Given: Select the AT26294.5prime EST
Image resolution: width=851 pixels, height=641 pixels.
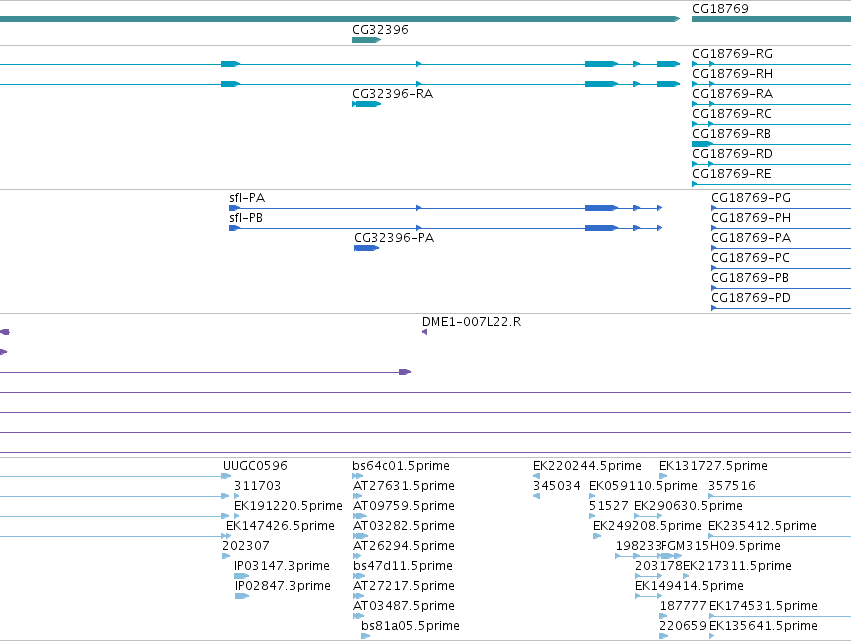Looking at the screenshot, I should click(x=404, y=546).
